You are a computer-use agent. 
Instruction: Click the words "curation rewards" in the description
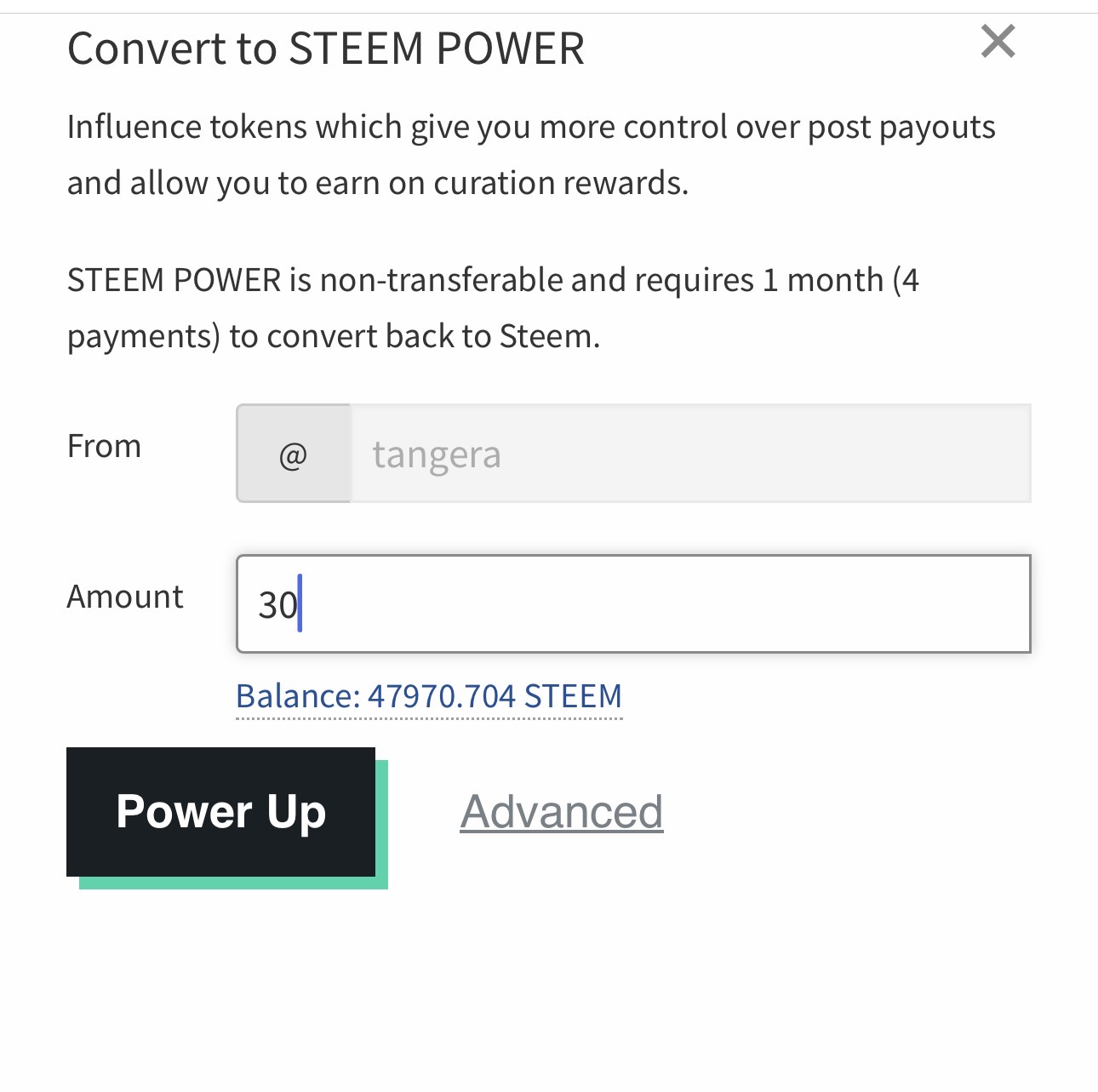(x=558, y=183)
